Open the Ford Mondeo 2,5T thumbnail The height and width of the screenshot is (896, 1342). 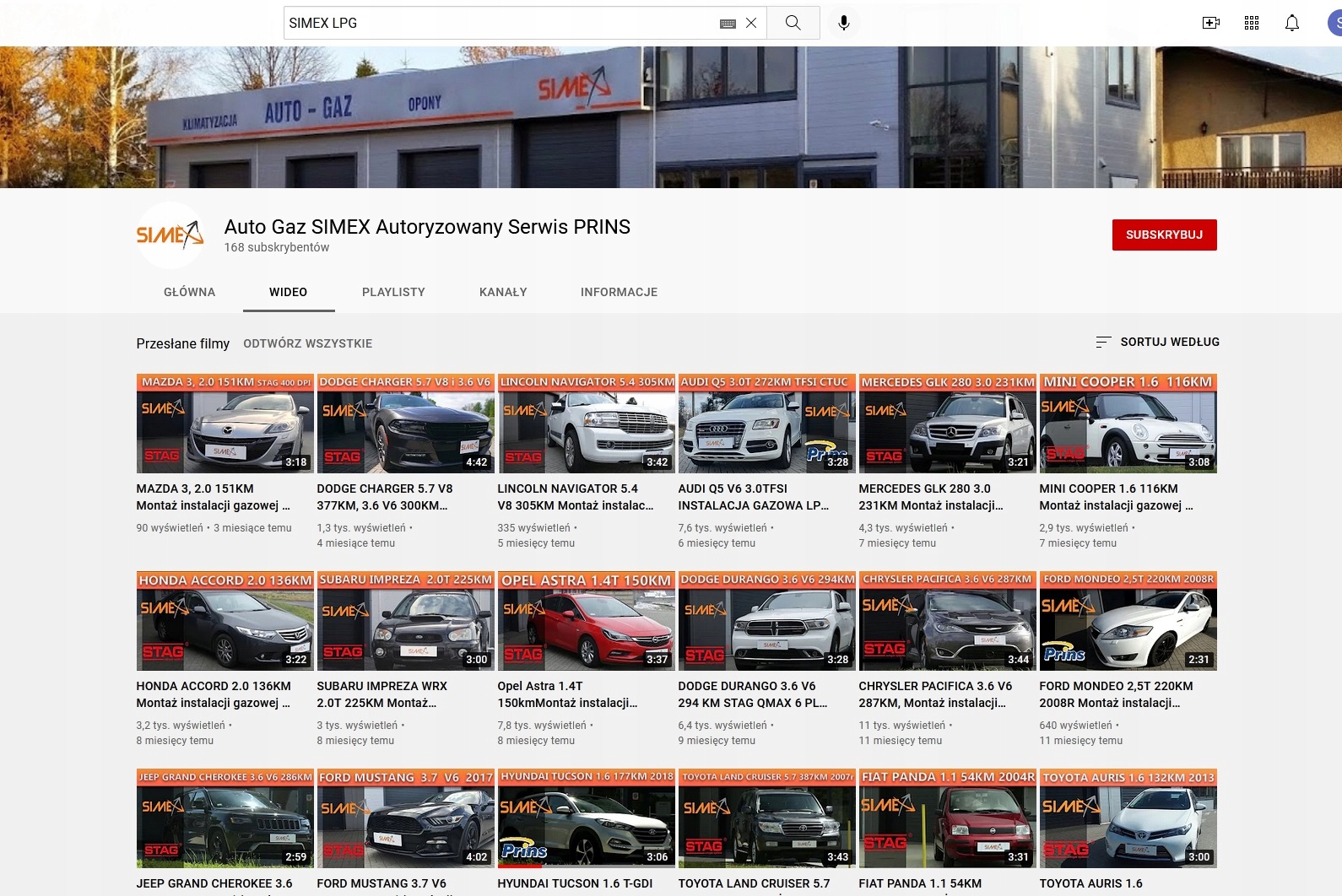1128,621
